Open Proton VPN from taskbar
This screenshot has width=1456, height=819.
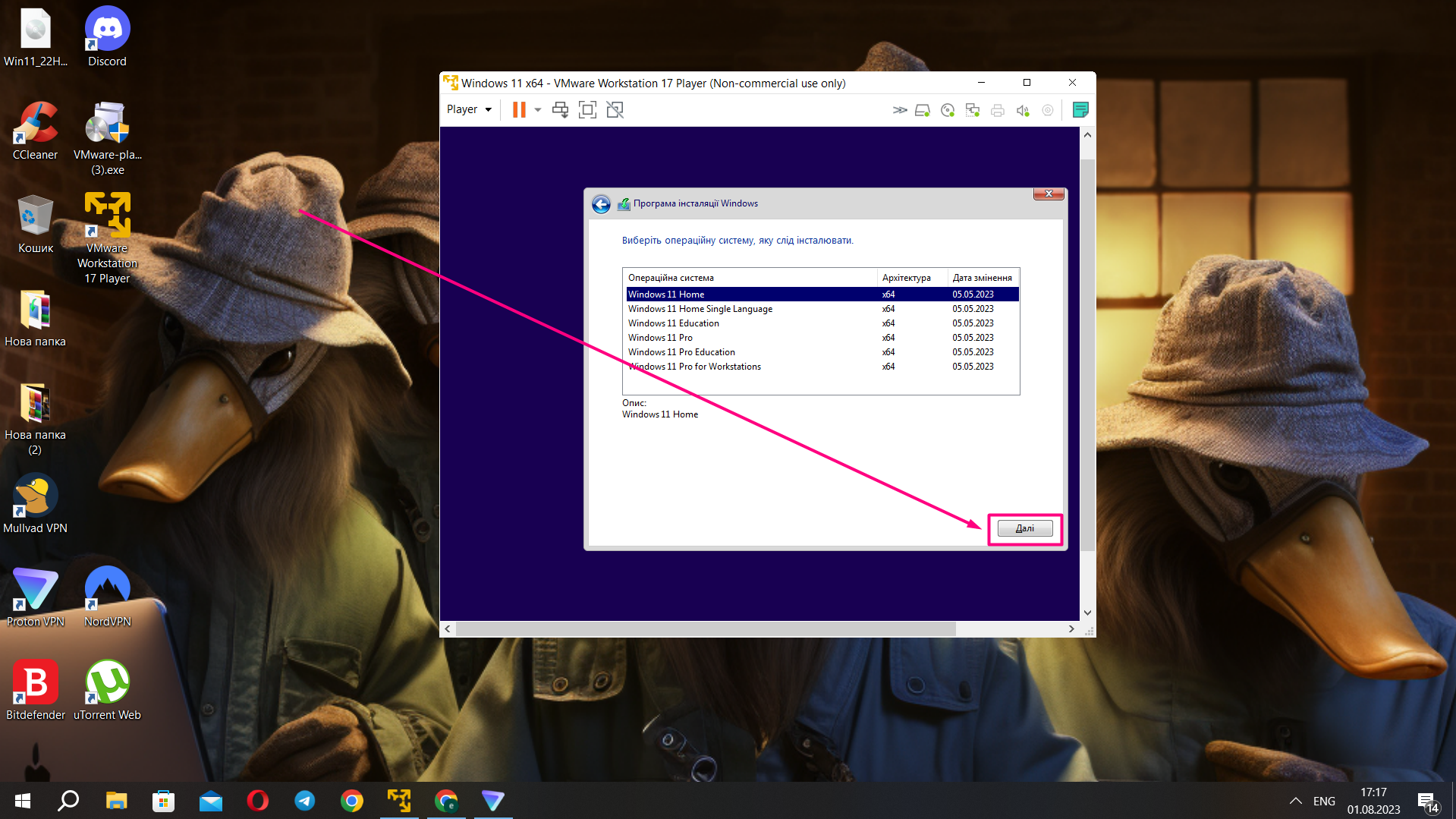click(x=493, y=801)
